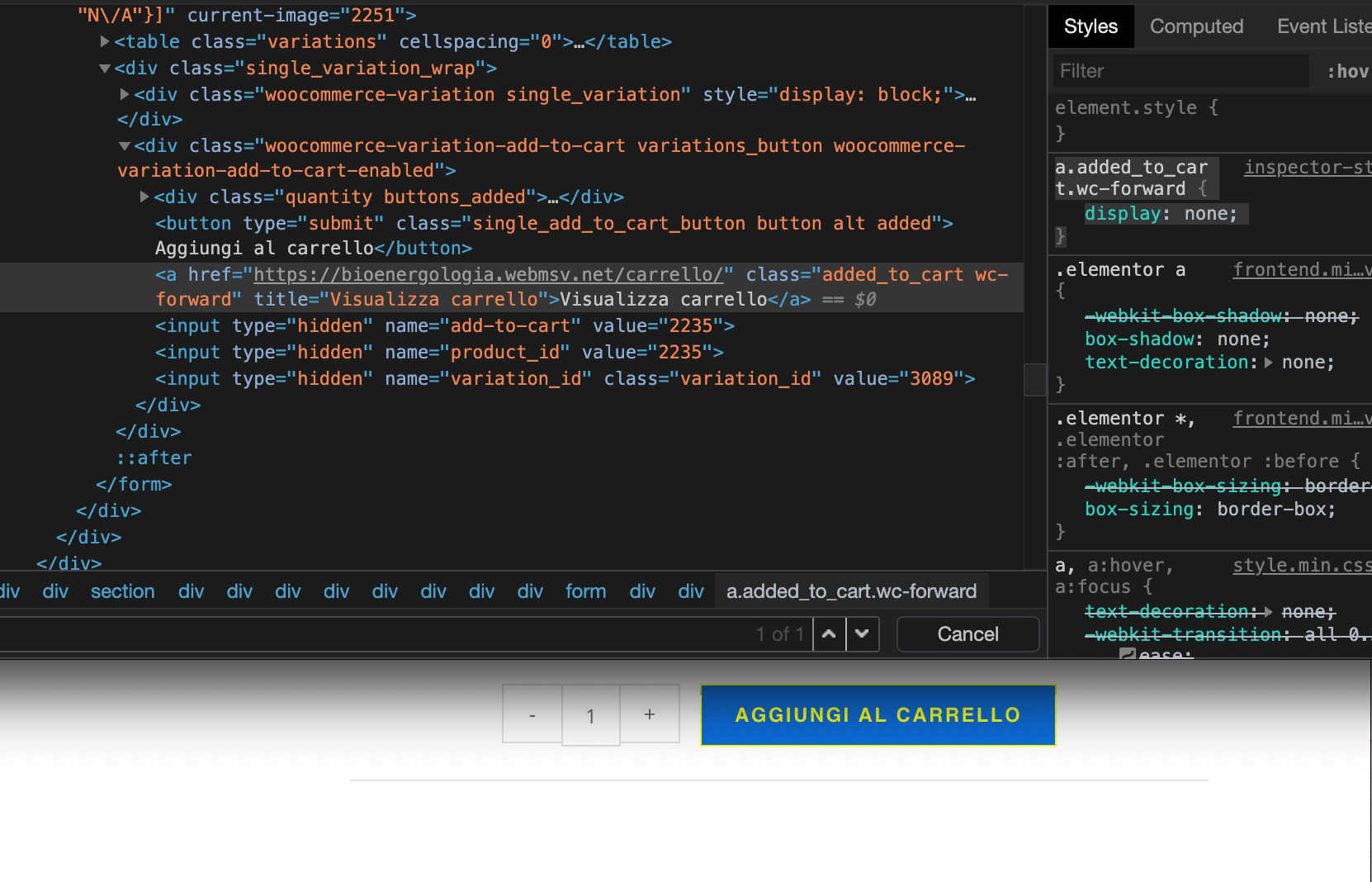
Task: Select the form breadcrumb item
Action: 585,591
